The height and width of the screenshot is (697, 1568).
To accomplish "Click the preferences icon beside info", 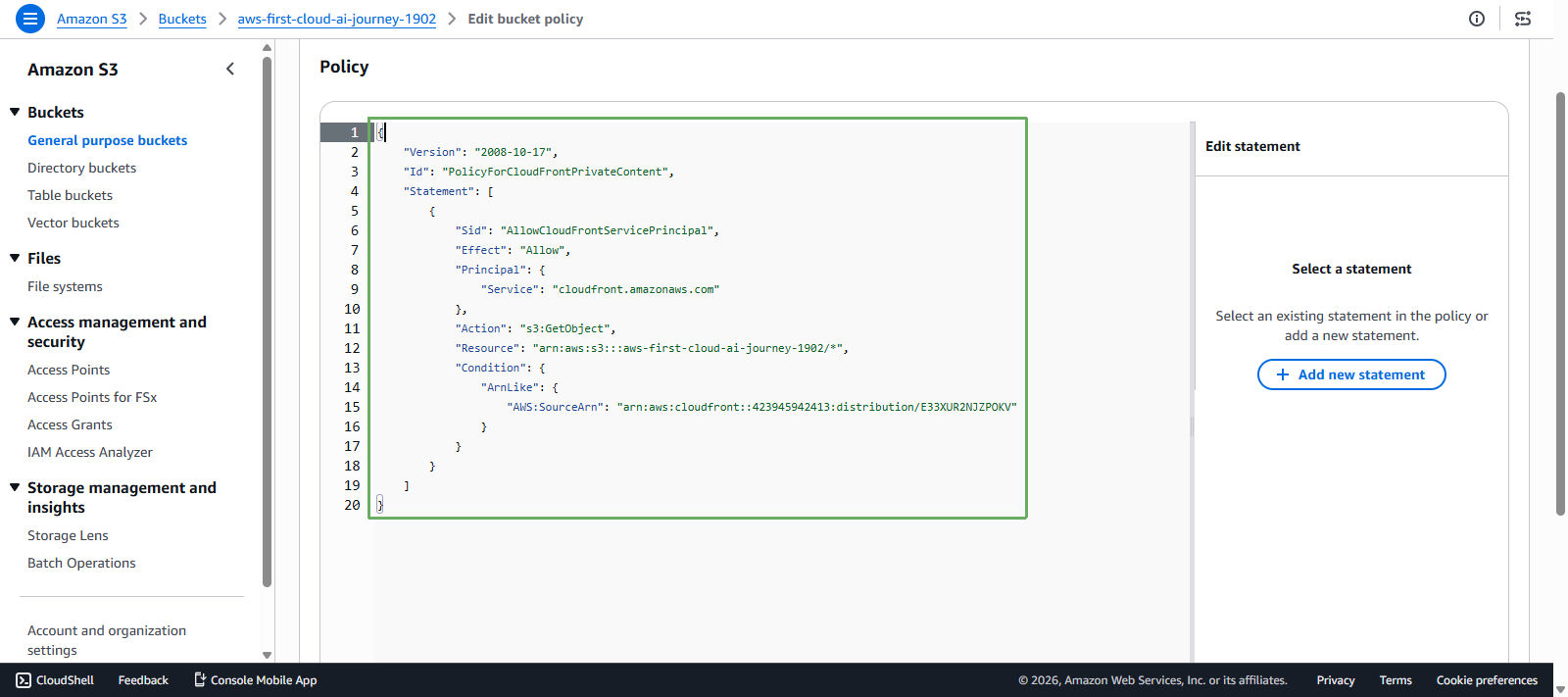I will 1523,19.
